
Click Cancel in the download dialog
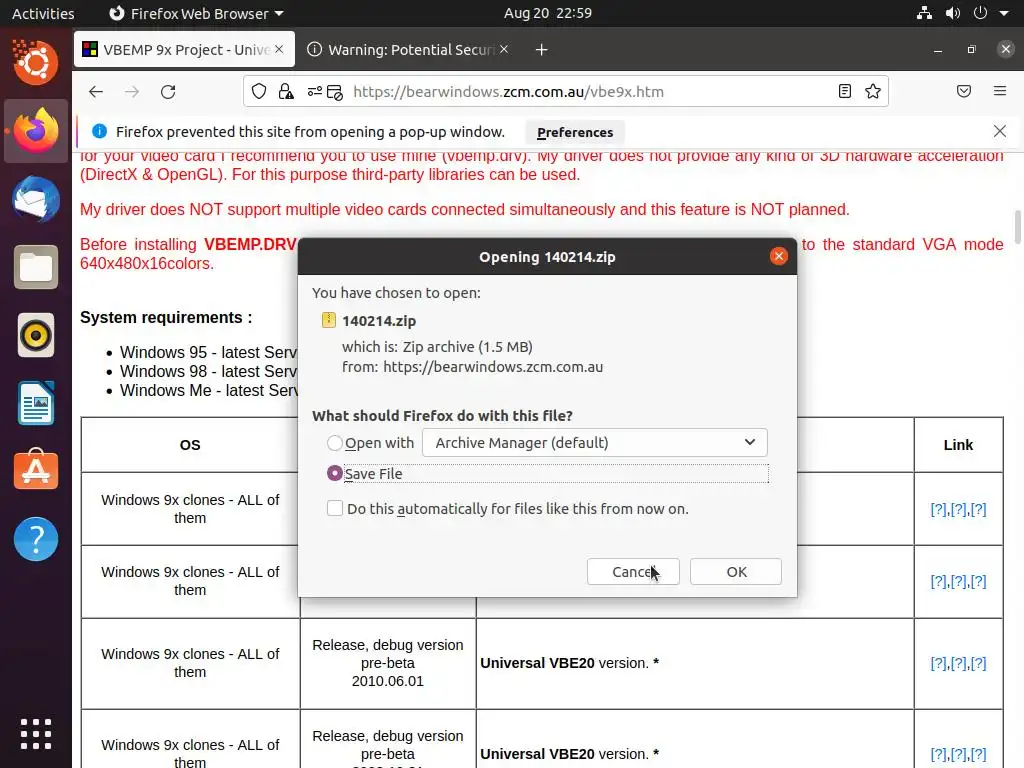633,571
